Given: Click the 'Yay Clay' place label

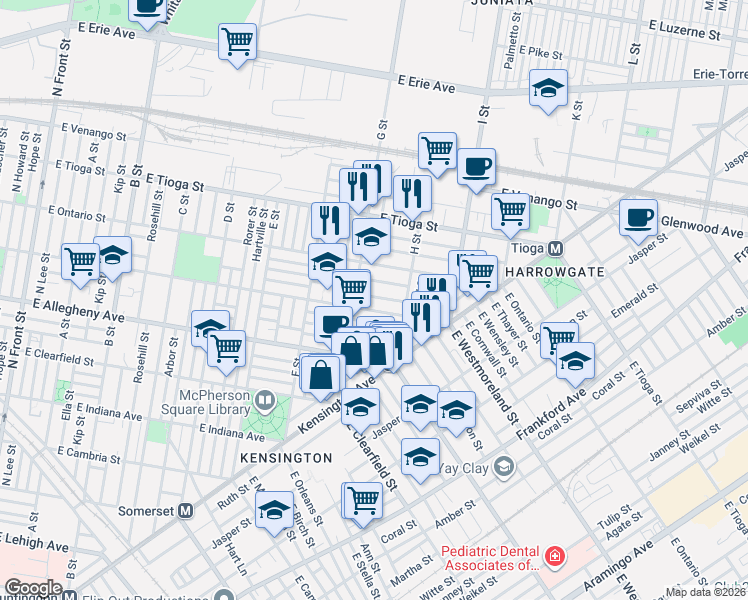Looking at the screenshot, I should (x=463, y=468).
